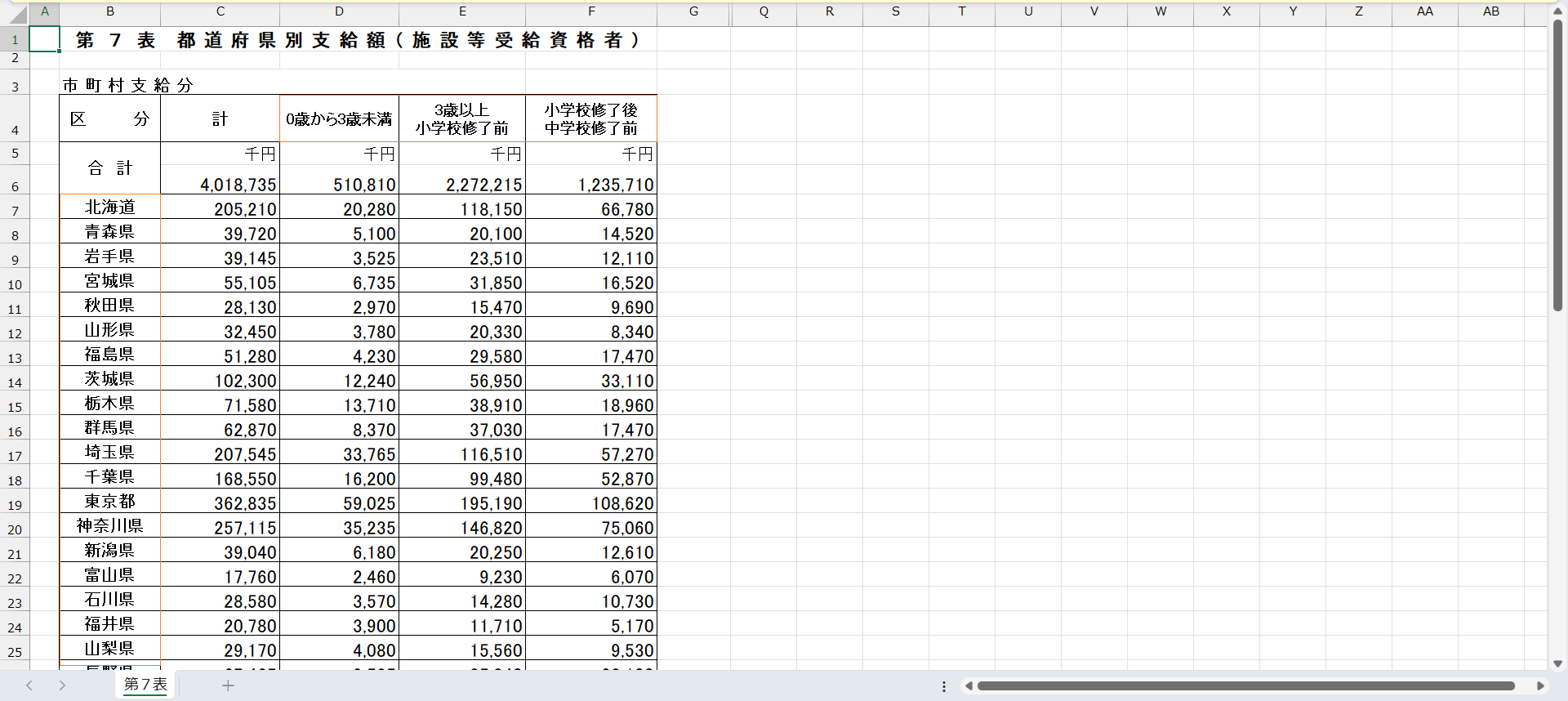This screenshot has height=701, width=1568.
Task: Click the horizontal scrollbar thumb
Action: (x=1245, y=686)
